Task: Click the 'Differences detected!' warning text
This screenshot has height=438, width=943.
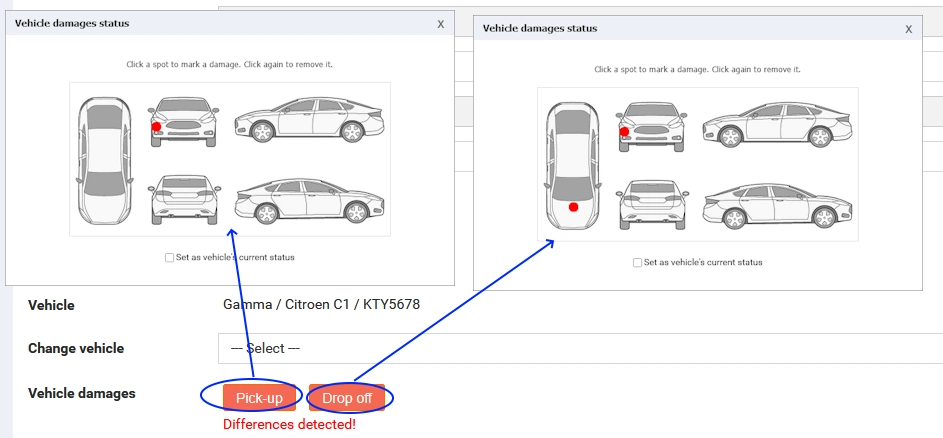Action: 289,424
